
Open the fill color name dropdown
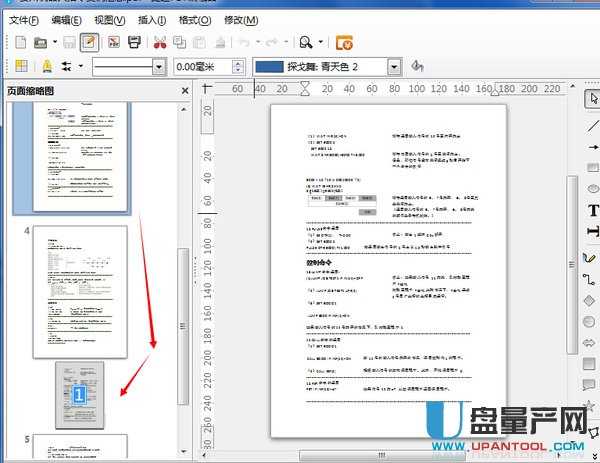(393, 67)
